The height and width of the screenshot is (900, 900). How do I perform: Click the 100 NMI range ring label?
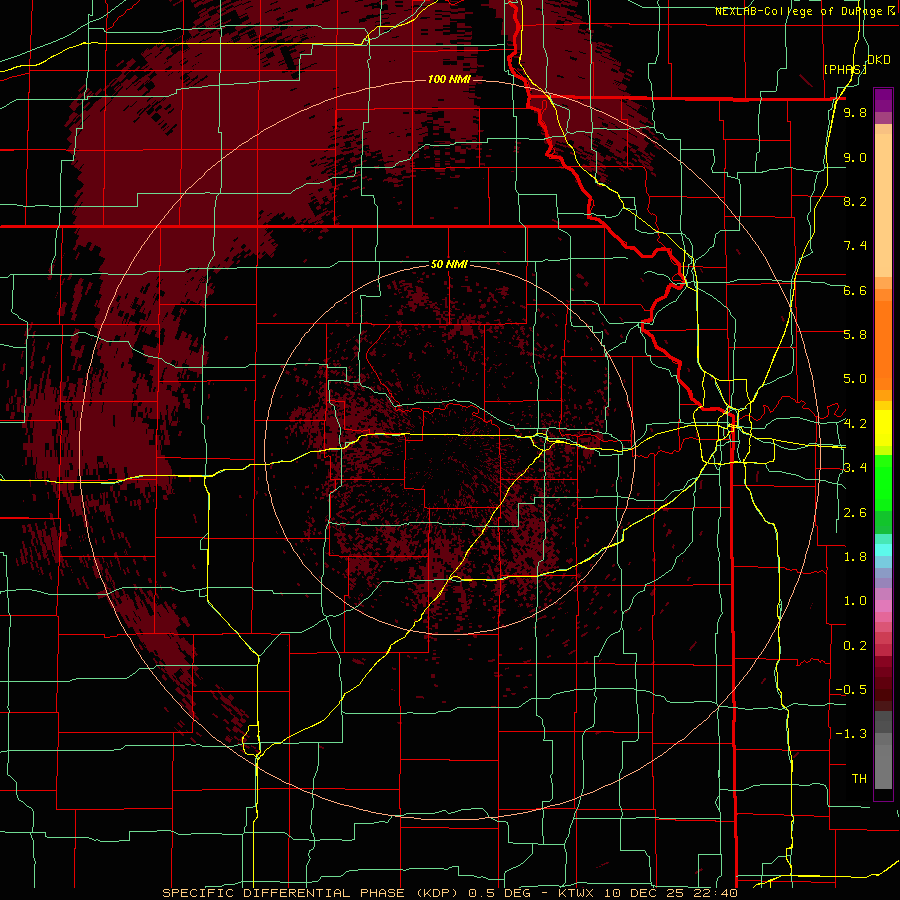pos(449,79)
